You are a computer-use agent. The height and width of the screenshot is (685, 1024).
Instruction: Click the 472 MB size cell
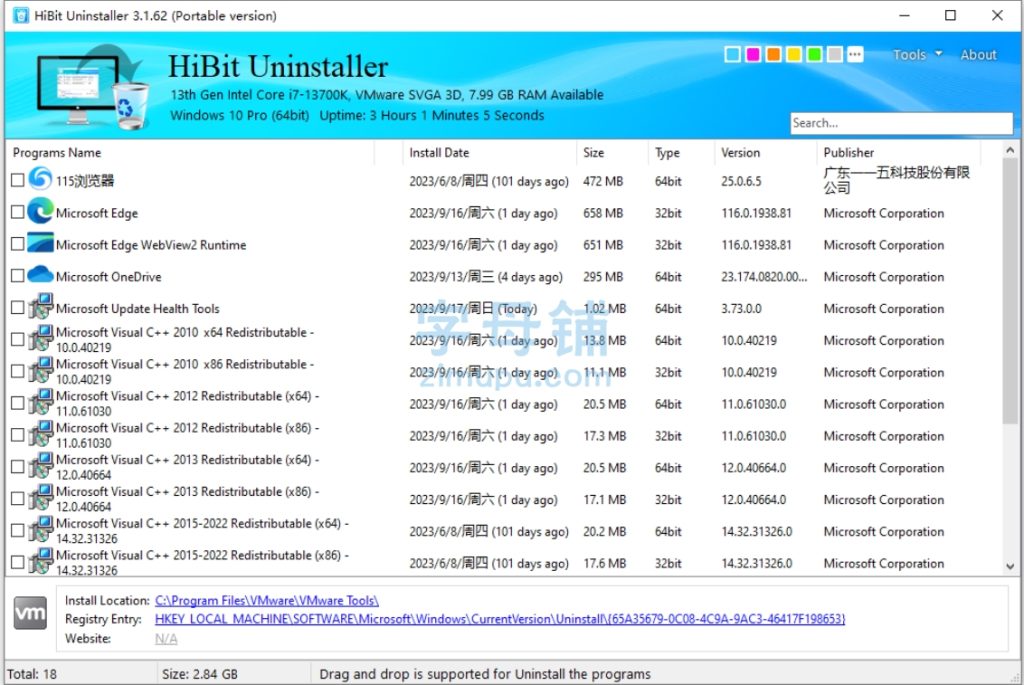(x=603, y=181)
